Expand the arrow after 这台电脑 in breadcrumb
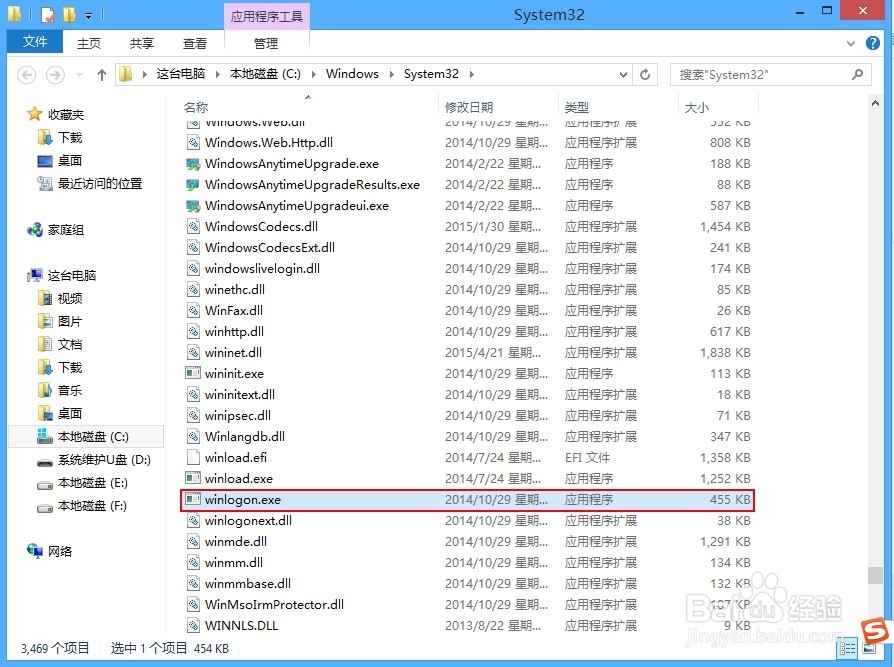The width and height of the screenshot is (894, 667). click(x=218, y=74)
